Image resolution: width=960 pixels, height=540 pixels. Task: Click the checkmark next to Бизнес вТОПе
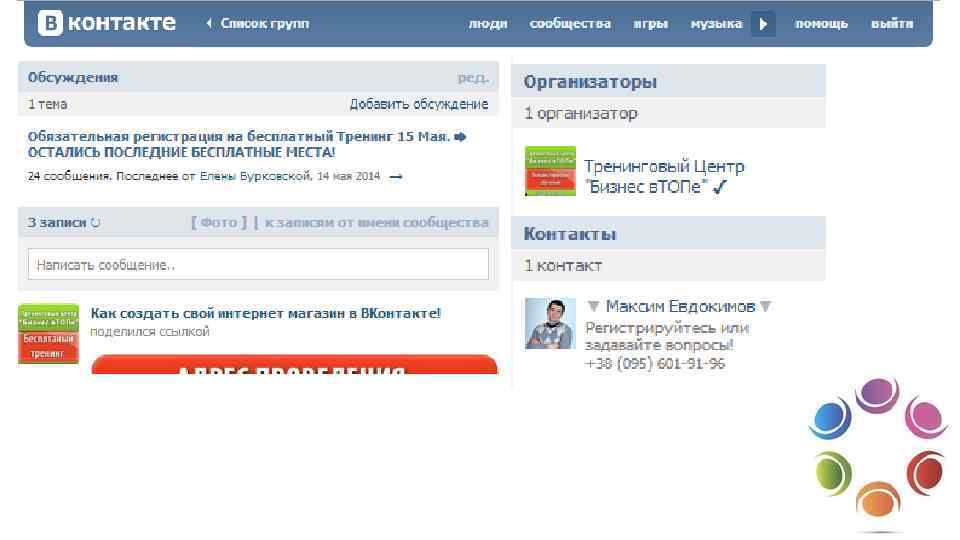coord(719,187)
